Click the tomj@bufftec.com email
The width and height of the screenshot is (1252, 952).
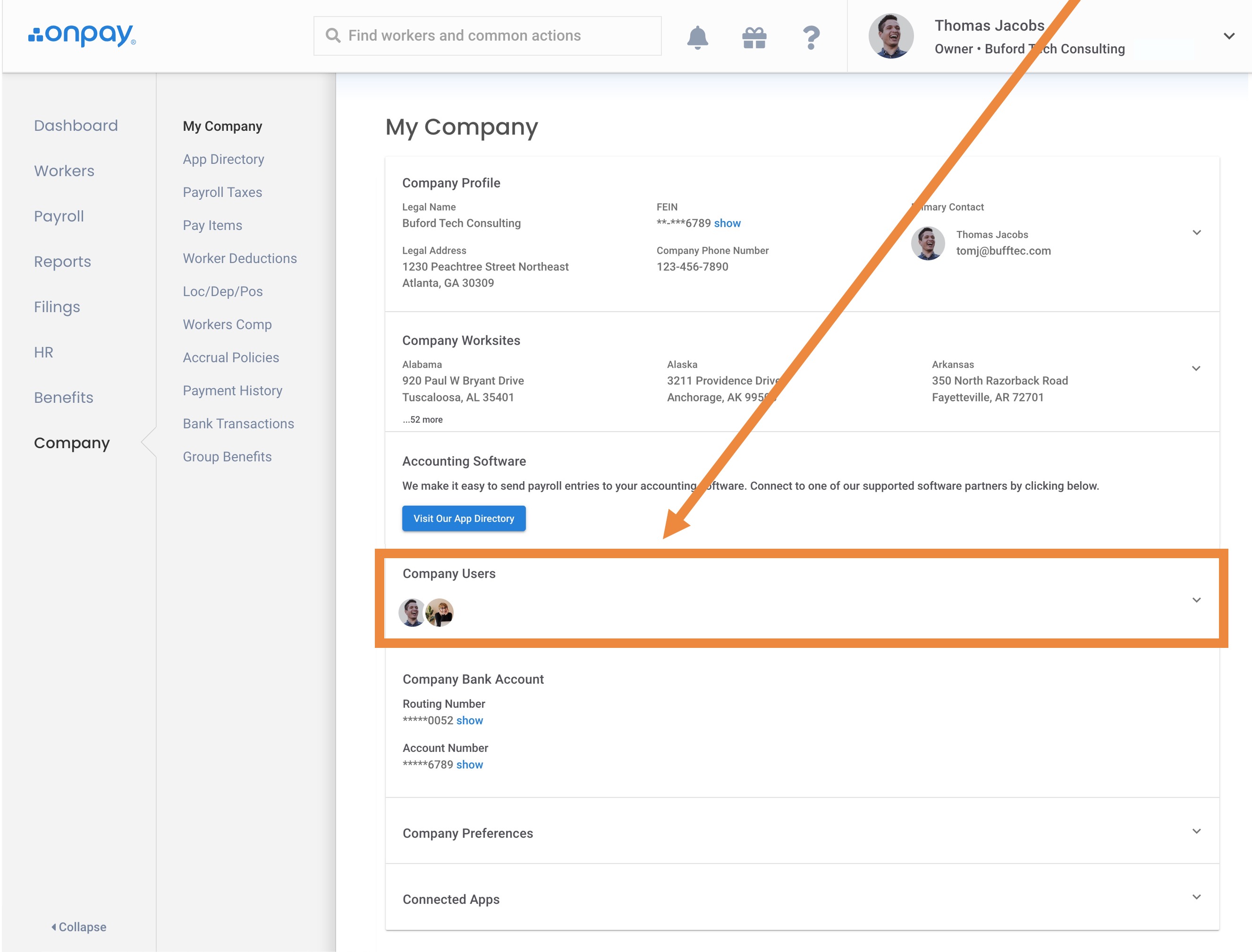(x=1003, y=251)
